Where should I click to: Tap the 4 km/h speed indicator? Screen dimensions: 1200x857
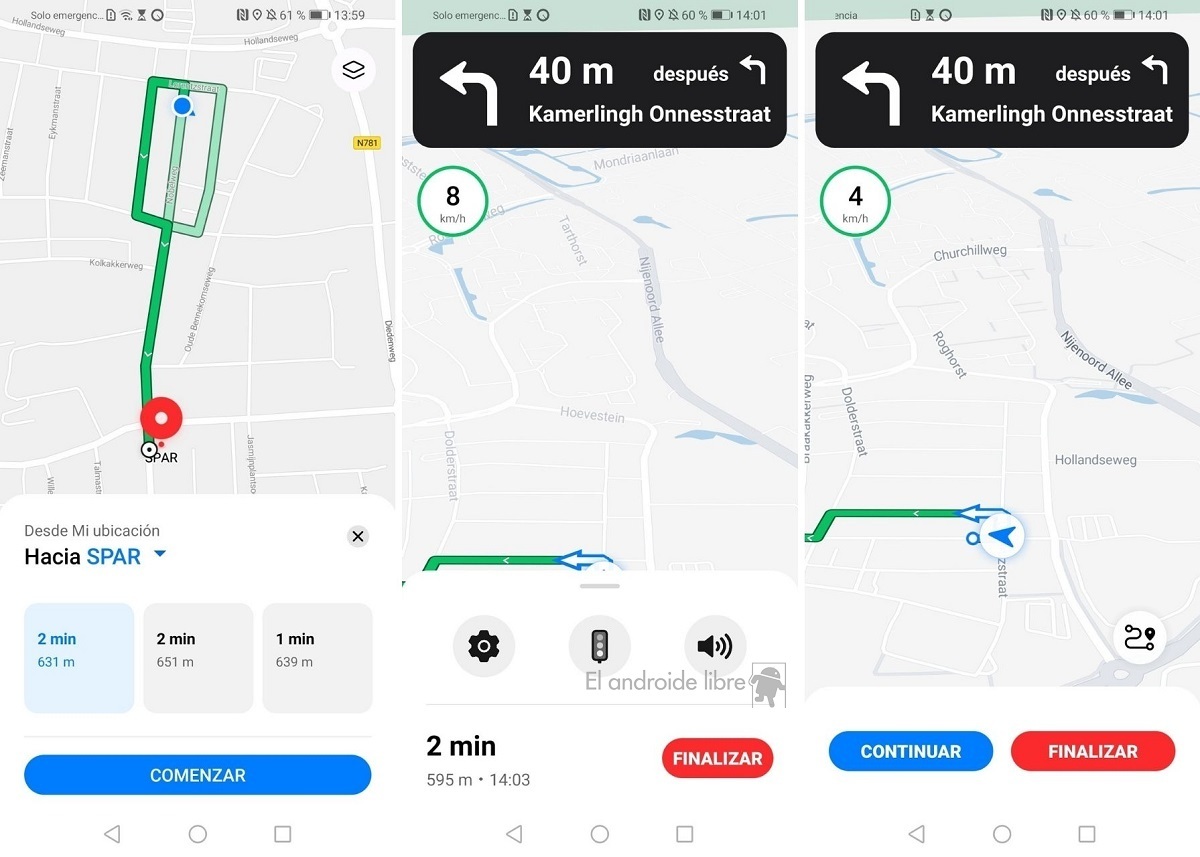click(855, 201)
